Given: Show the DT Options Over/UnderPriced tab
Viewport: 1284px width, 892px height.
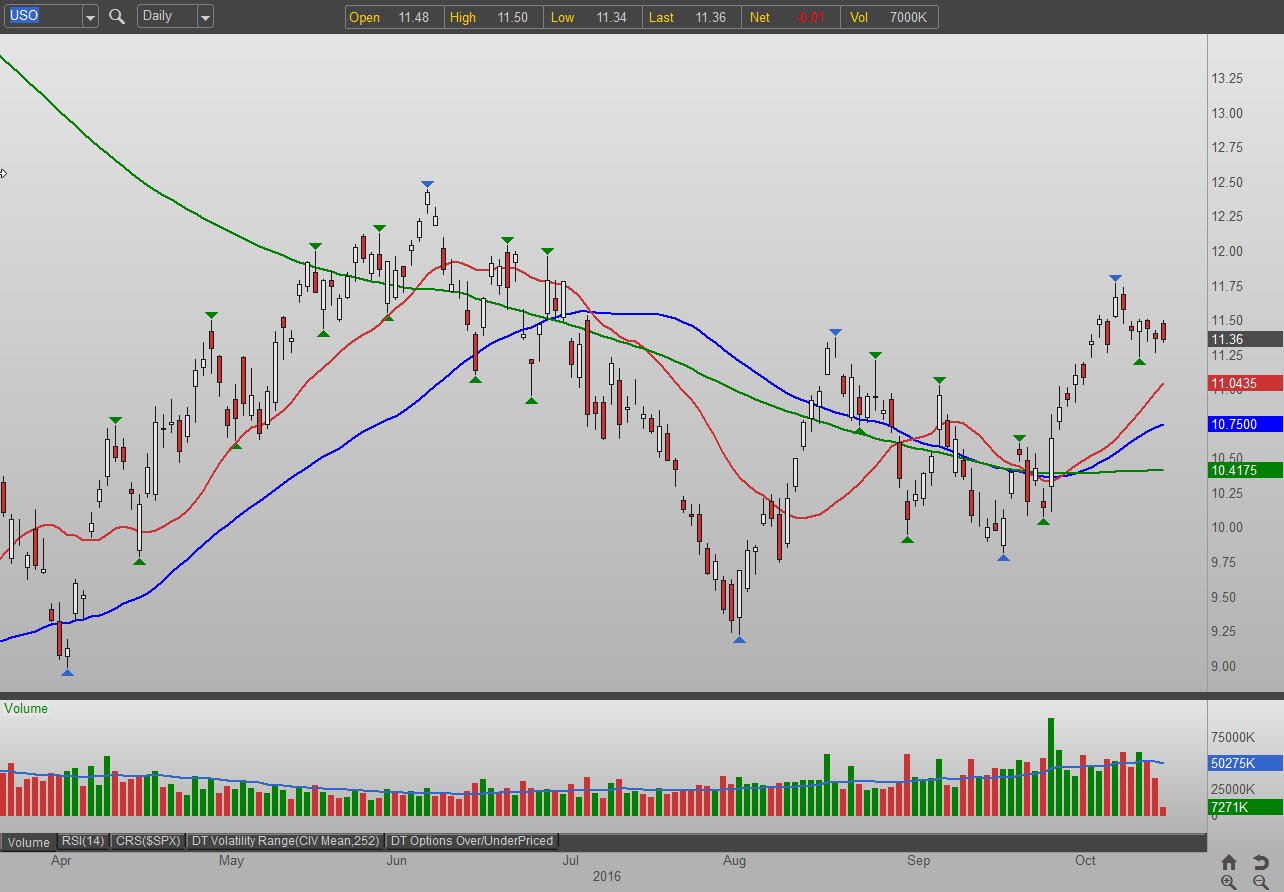Looking at the screenshot, I should (x=471, y=841).
